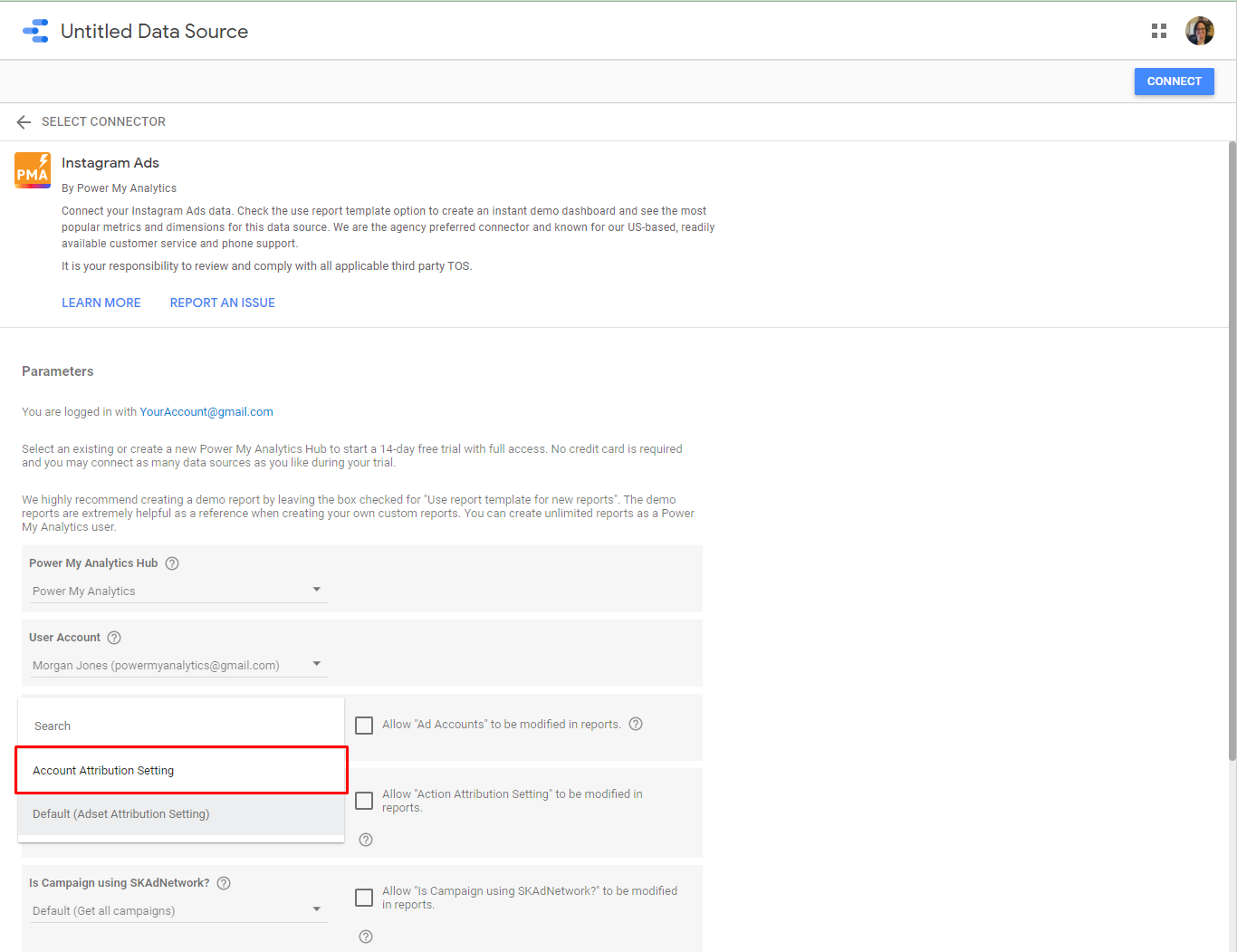Viewport: 1237px width, 952px height.
Task: Open the user profile avatar
Action: pyautogui.click(x=1199, y=31)
